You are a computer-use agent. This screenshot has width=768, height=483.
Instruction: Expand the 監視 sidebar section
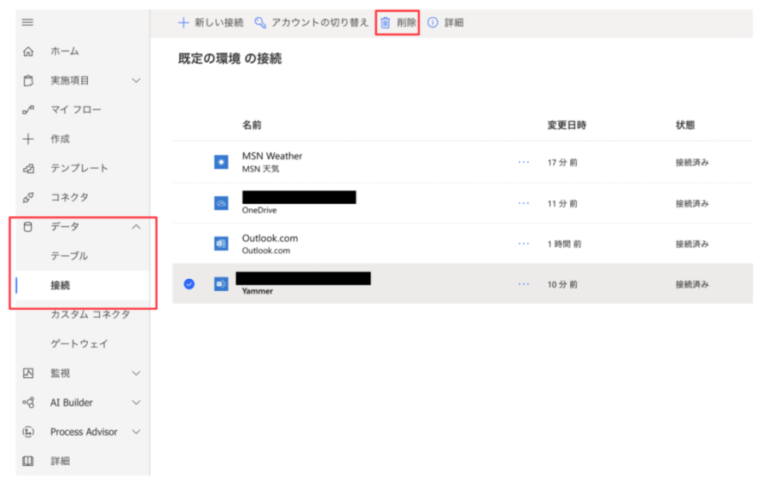(x=136, y=373)
